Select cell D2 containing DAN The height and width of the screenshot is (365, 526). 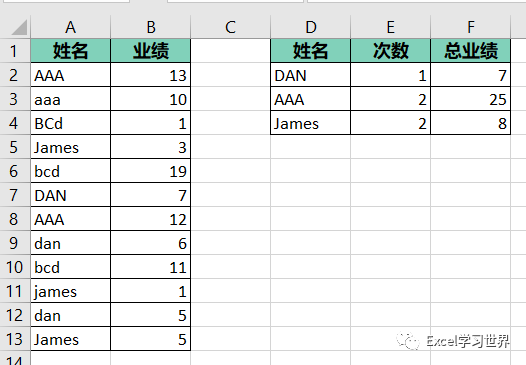[x=311, y=75]
